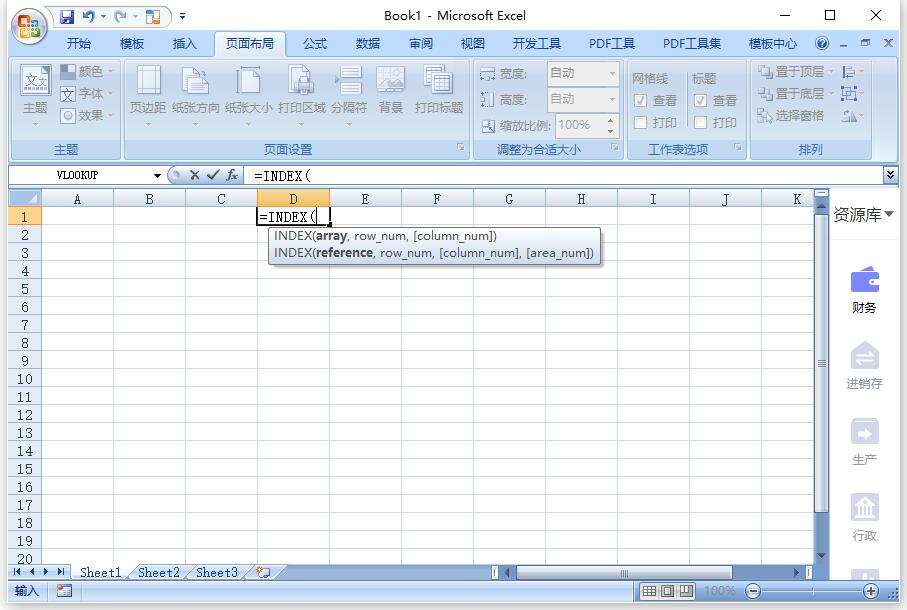Switch to Formulas (公式) tab

(x=315, y=43)
